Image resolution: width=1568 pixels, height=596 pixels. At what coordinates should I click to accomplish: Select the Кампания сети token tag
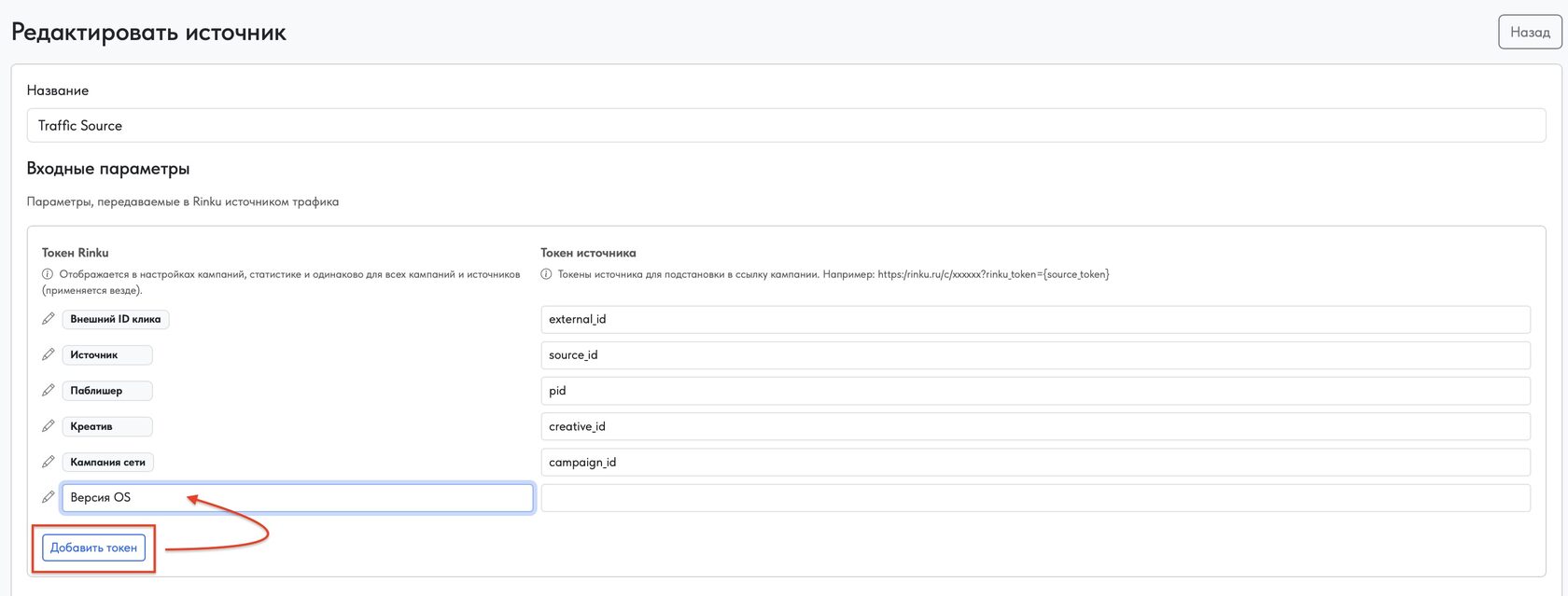pyautogui.click(x=108, y=462)
